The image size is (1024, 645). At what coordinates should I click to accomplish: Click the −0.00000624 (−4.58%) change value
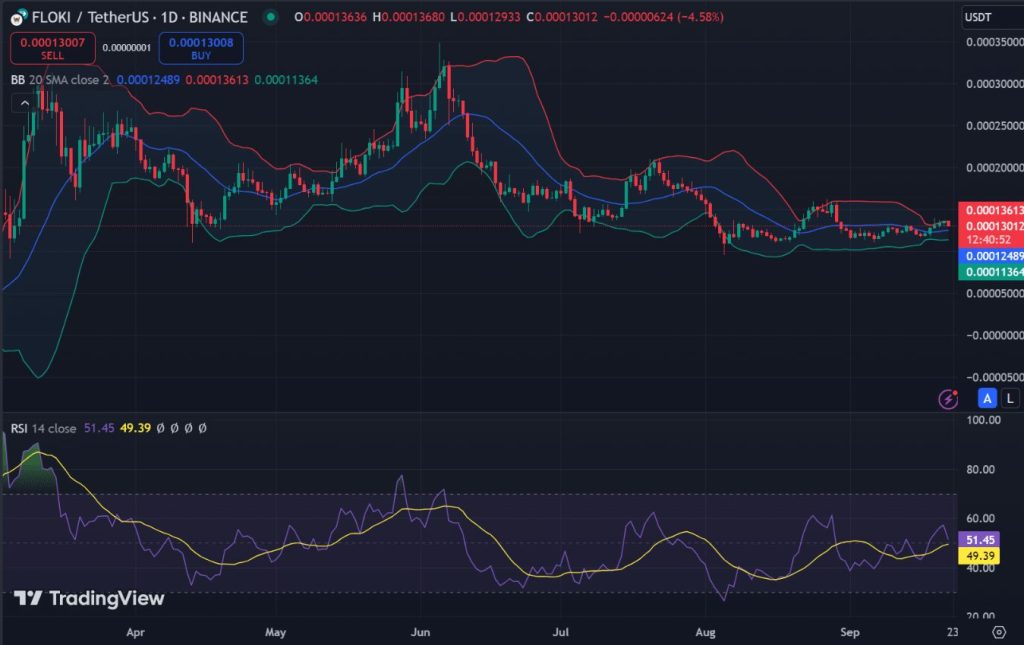click(664, 17)
